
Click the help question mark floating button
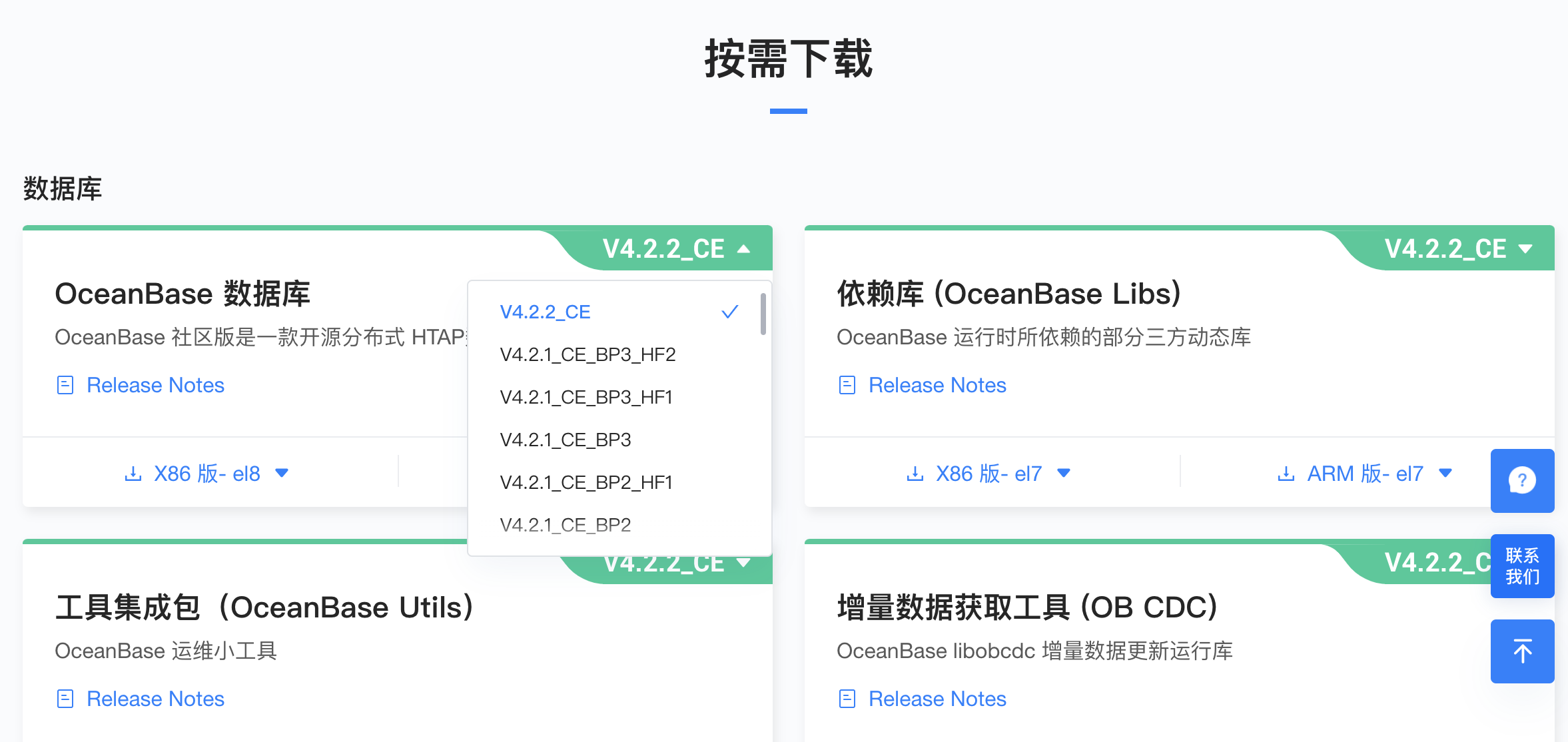1522,480
